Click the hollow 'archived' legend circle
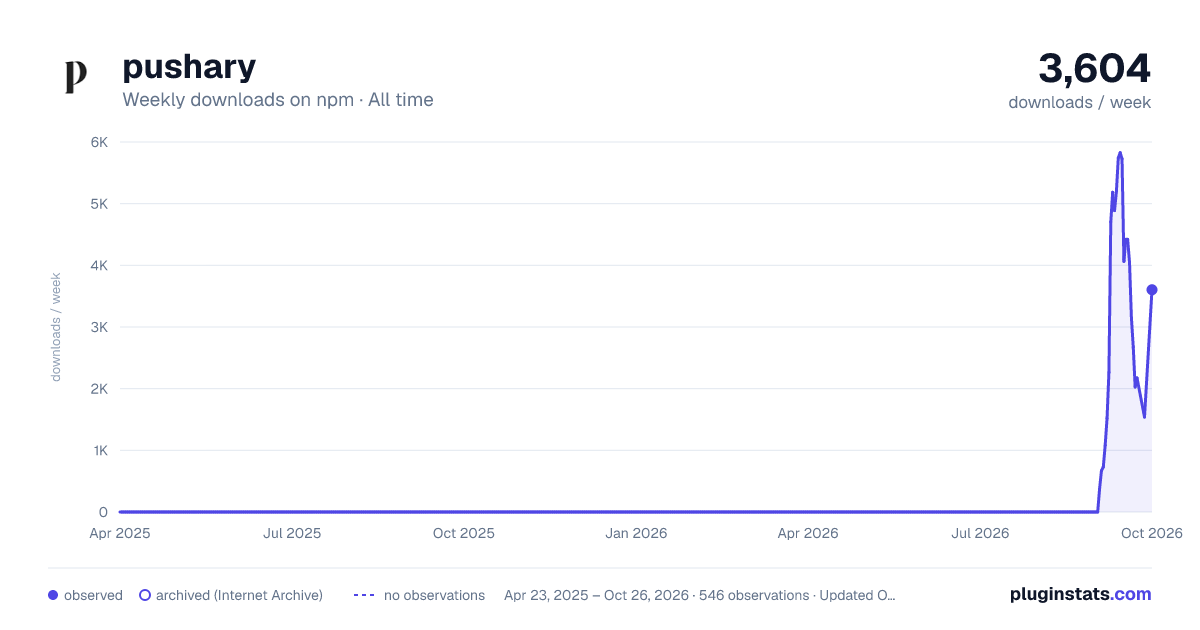The image size is (1200, 630). tap(145, 595)
